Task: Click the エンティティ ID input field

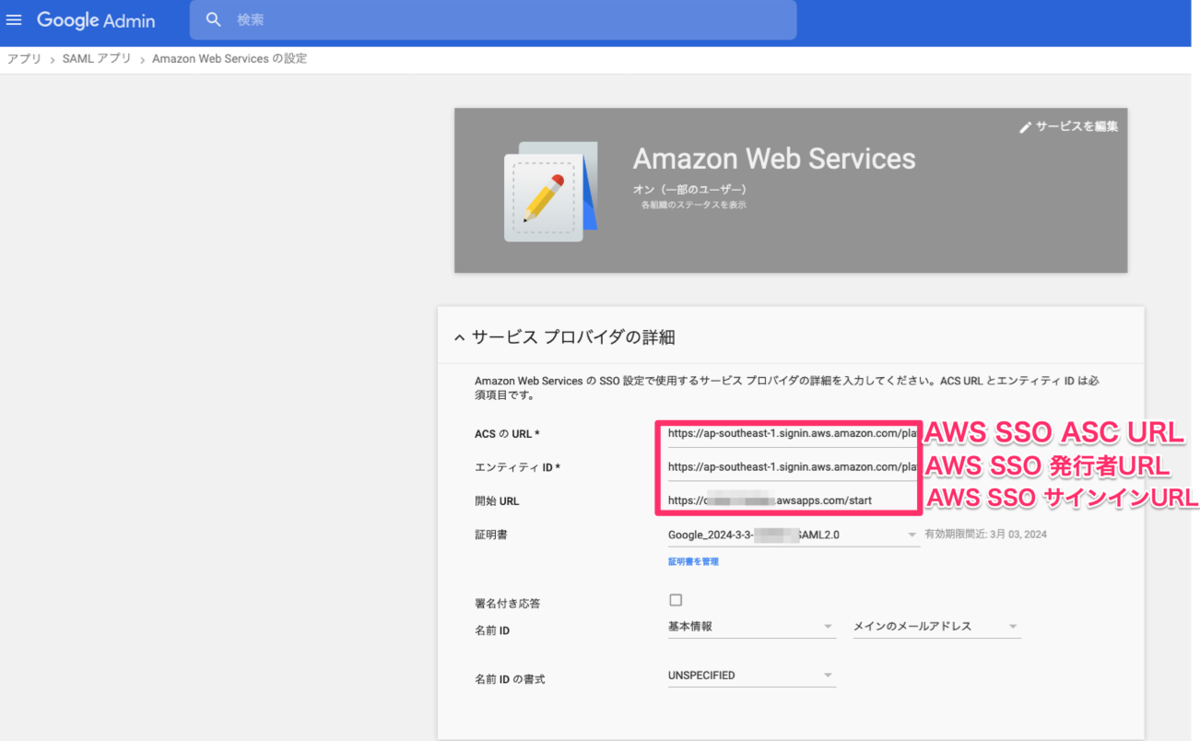Action: [792, 467]
